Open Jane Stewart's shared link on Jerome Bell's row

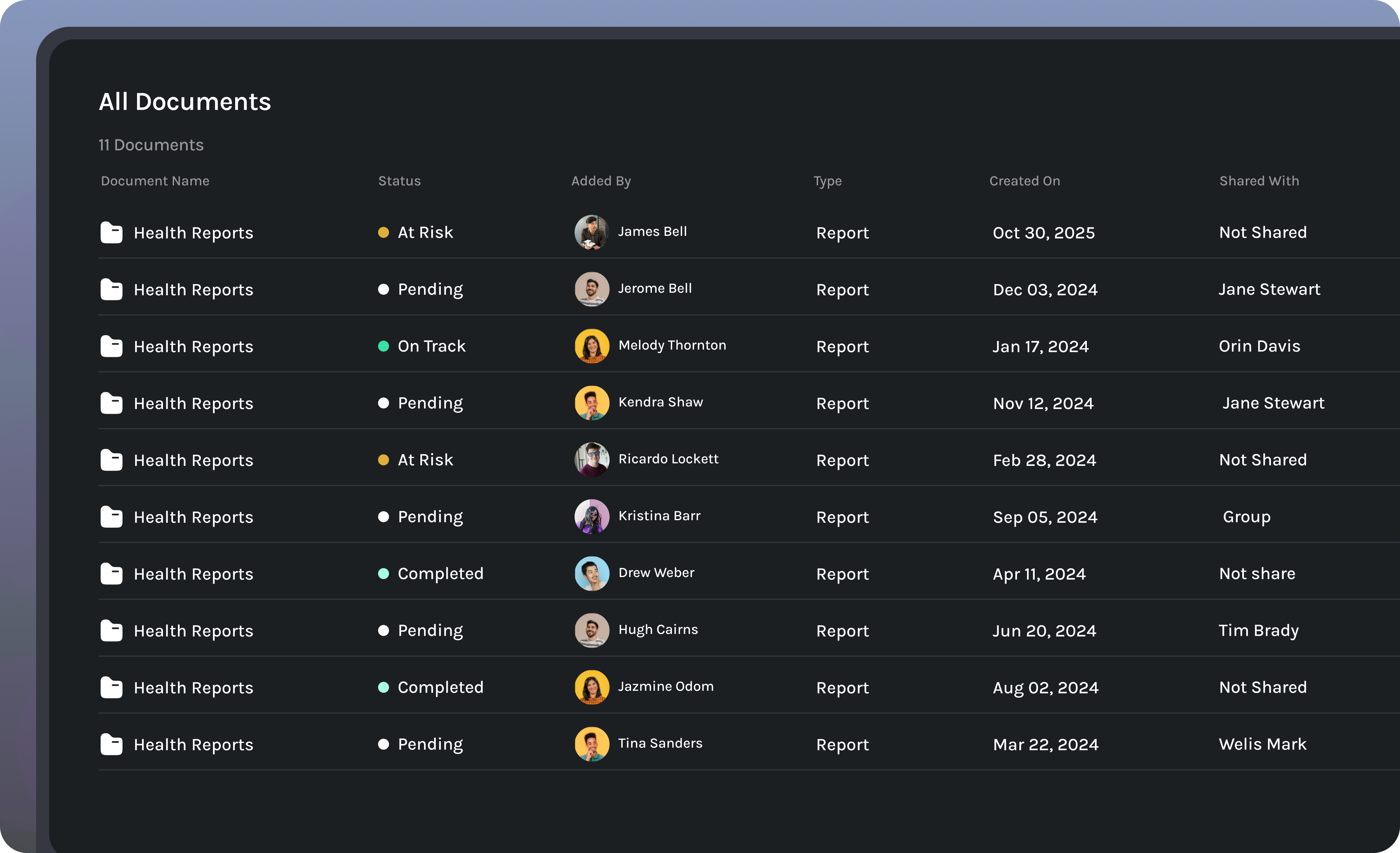[x=1269, y=289]
